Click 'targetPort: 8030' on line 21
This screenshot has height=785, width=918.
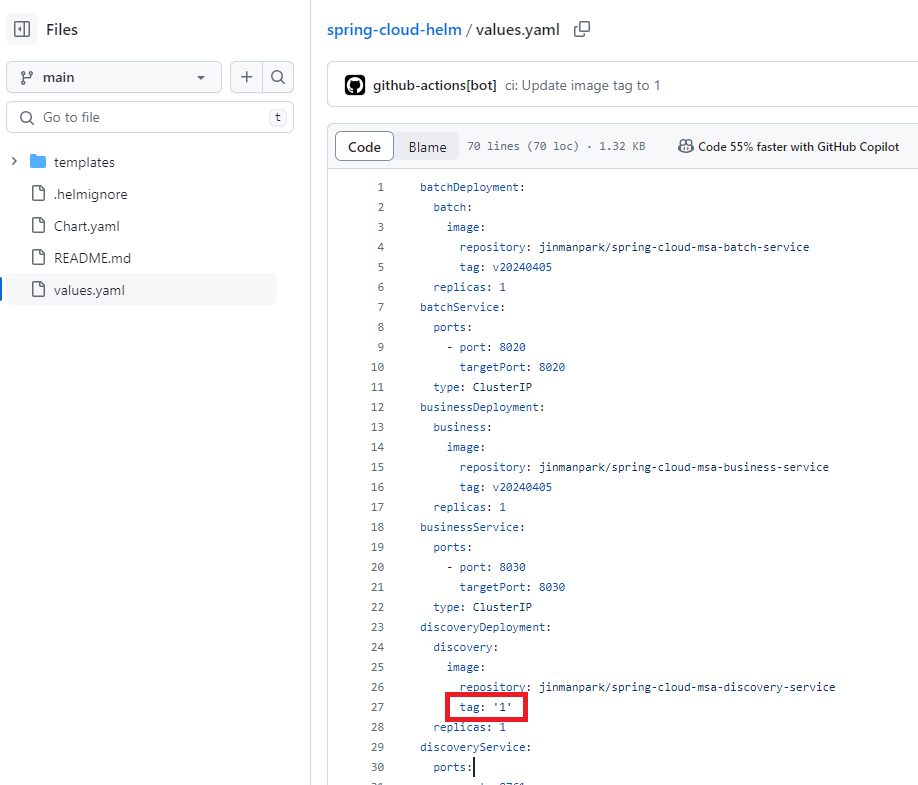pos(512,587)
